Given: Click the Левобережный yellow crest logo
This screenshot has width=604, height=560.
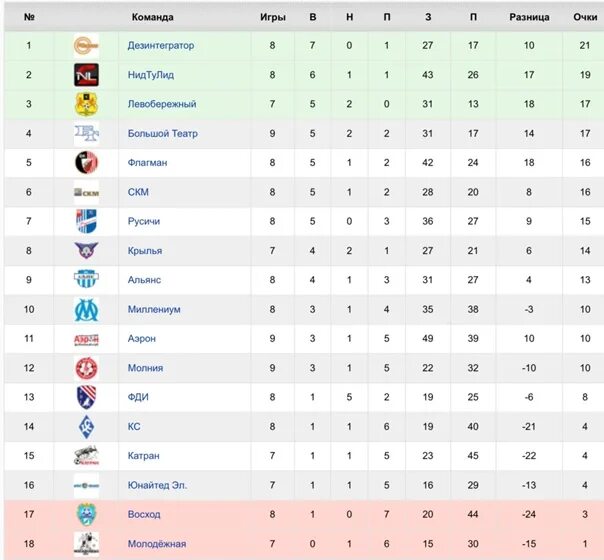Looking at the screenshot, I should click(86, 104).
